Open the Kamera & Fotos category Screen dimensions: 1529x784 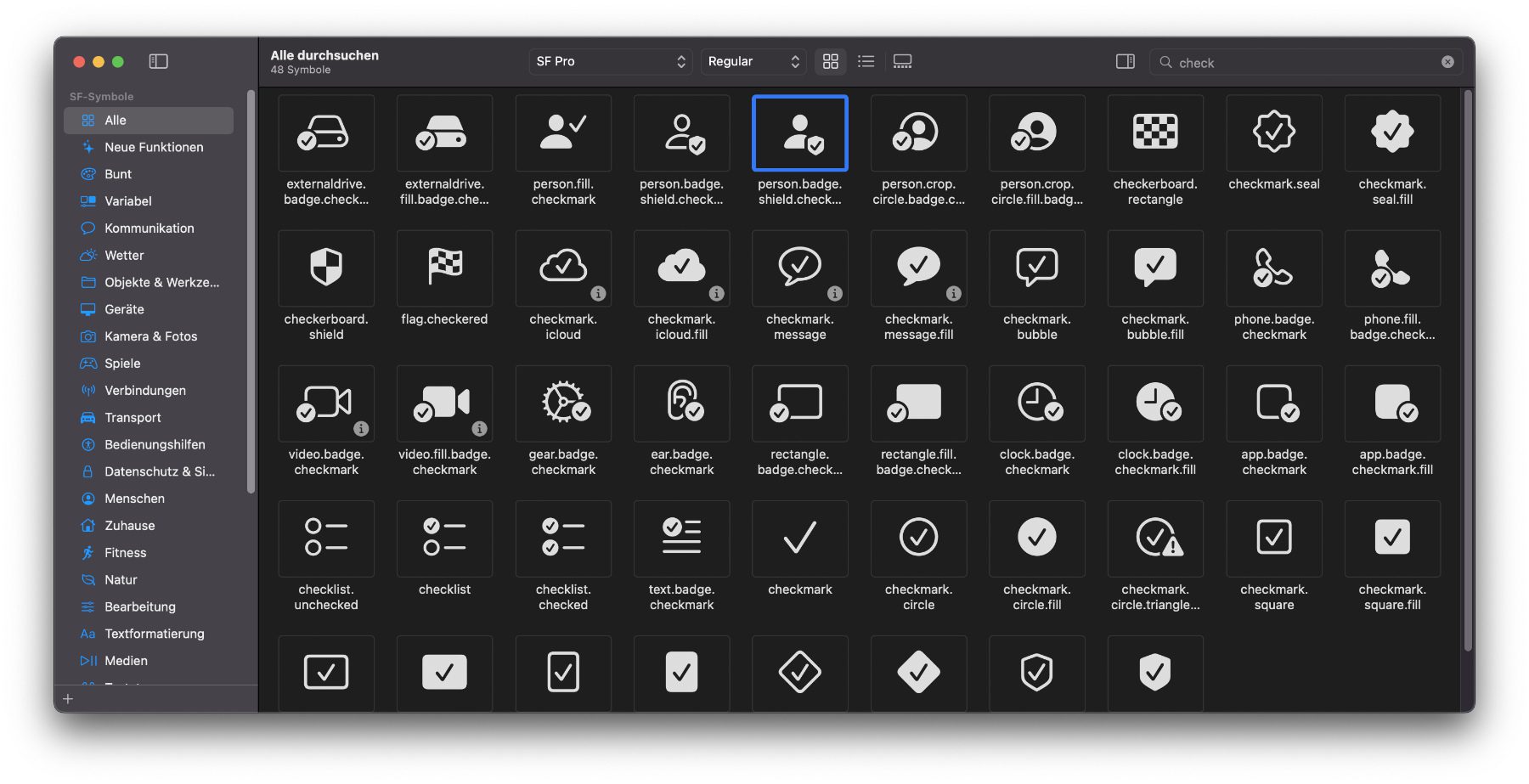149,336
